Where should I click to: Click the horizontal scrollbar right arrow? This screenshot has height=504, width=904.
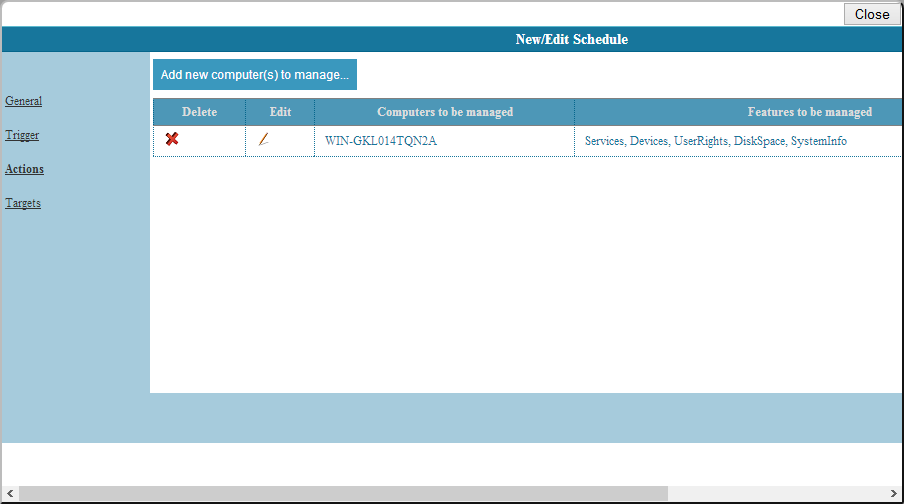point(894,494)
